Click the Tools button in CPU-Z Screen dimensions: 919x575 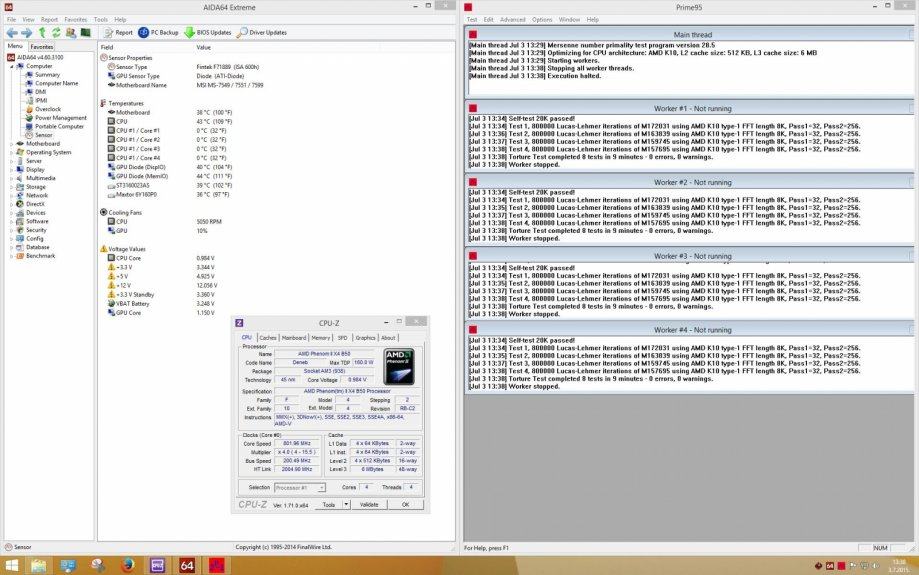[329, 505]
